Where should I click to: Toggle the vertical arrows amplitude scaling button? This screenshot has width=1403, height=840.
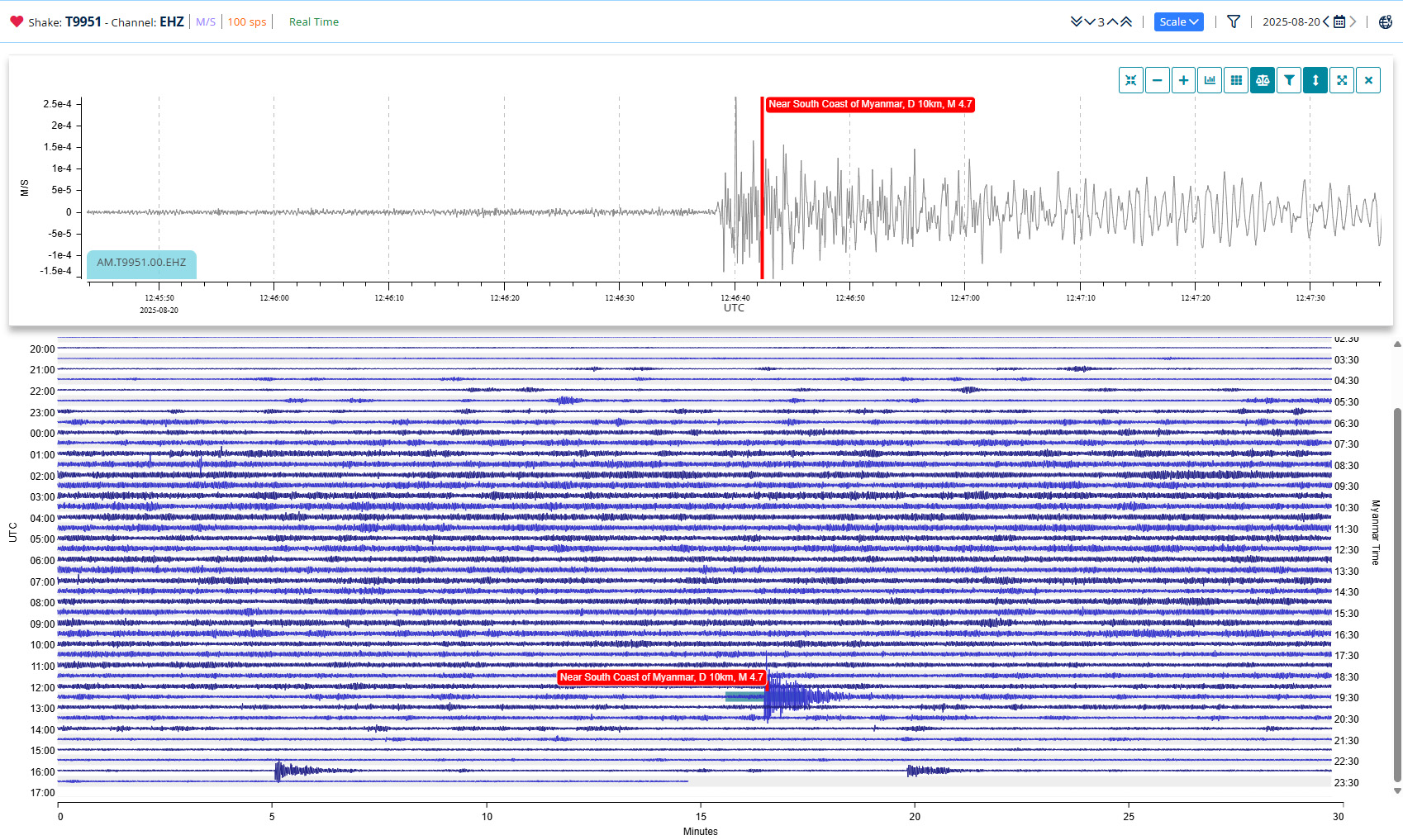pos(1315,80)
